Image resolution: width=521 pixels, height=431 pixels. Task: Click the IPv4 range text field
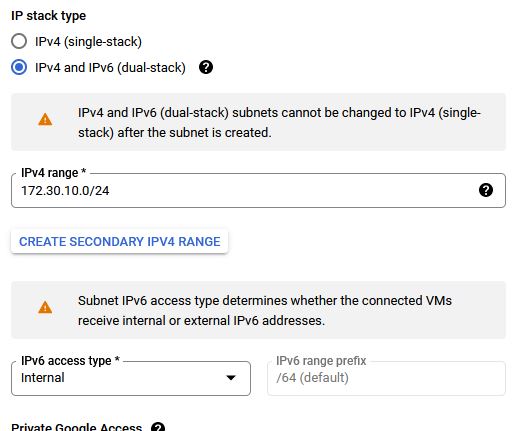tap(258, 190)
